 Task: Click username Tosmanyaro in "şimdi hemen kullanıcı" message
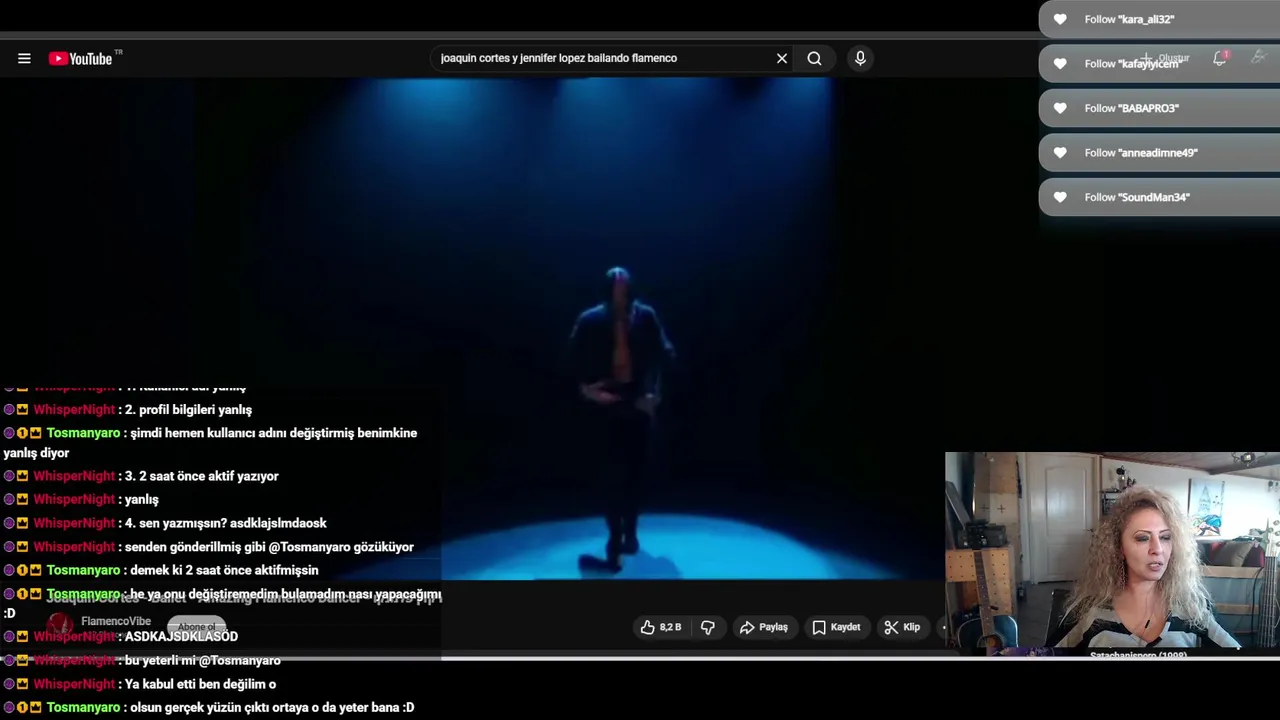pyautogui.click(x=83, y=433)
